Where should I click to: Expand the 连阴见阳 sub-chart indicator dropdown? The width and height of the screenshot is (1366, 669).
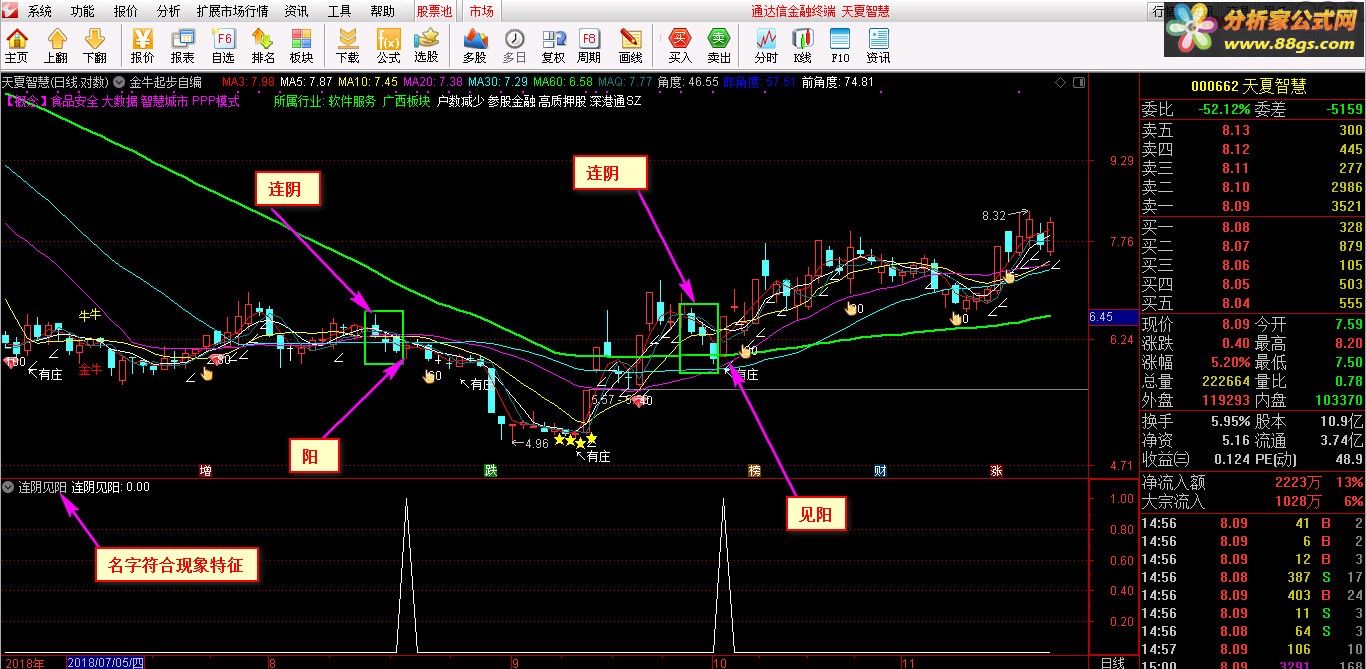click(x=9, y=488)
